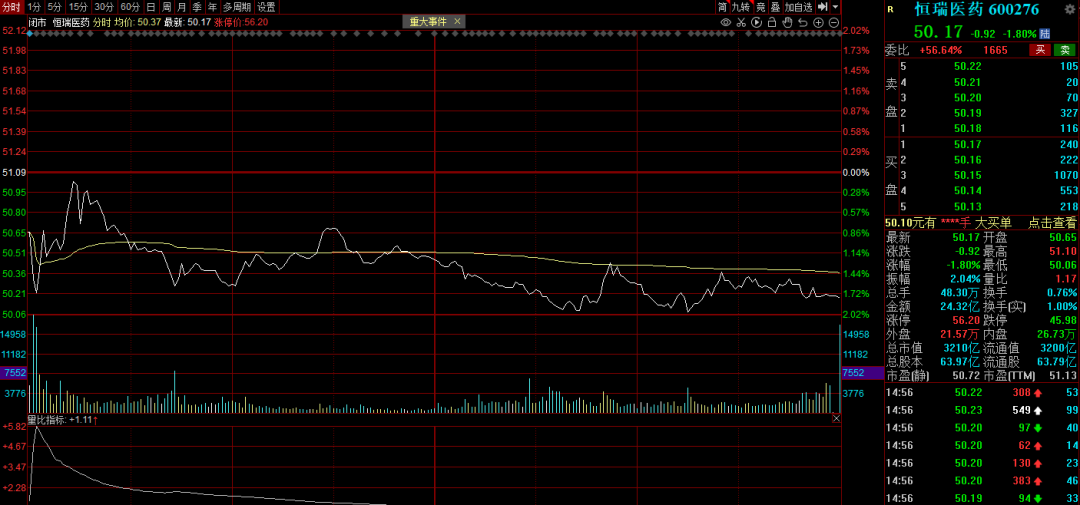Click the yellow R badge icon

tap(891, 10)
